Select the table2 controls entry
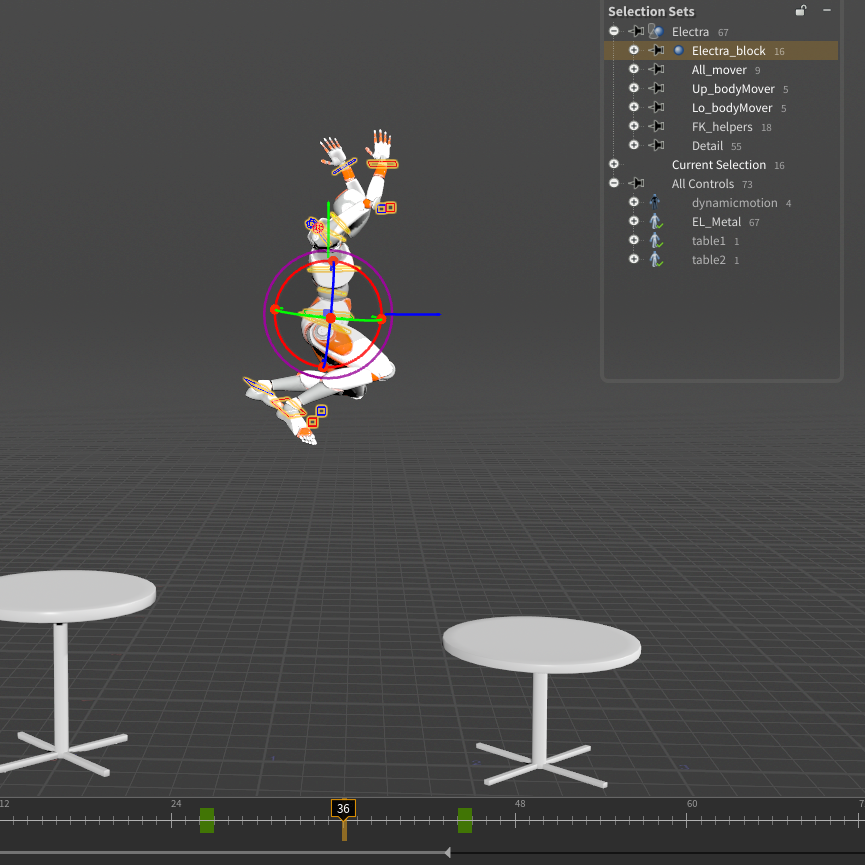 [708, 260]
